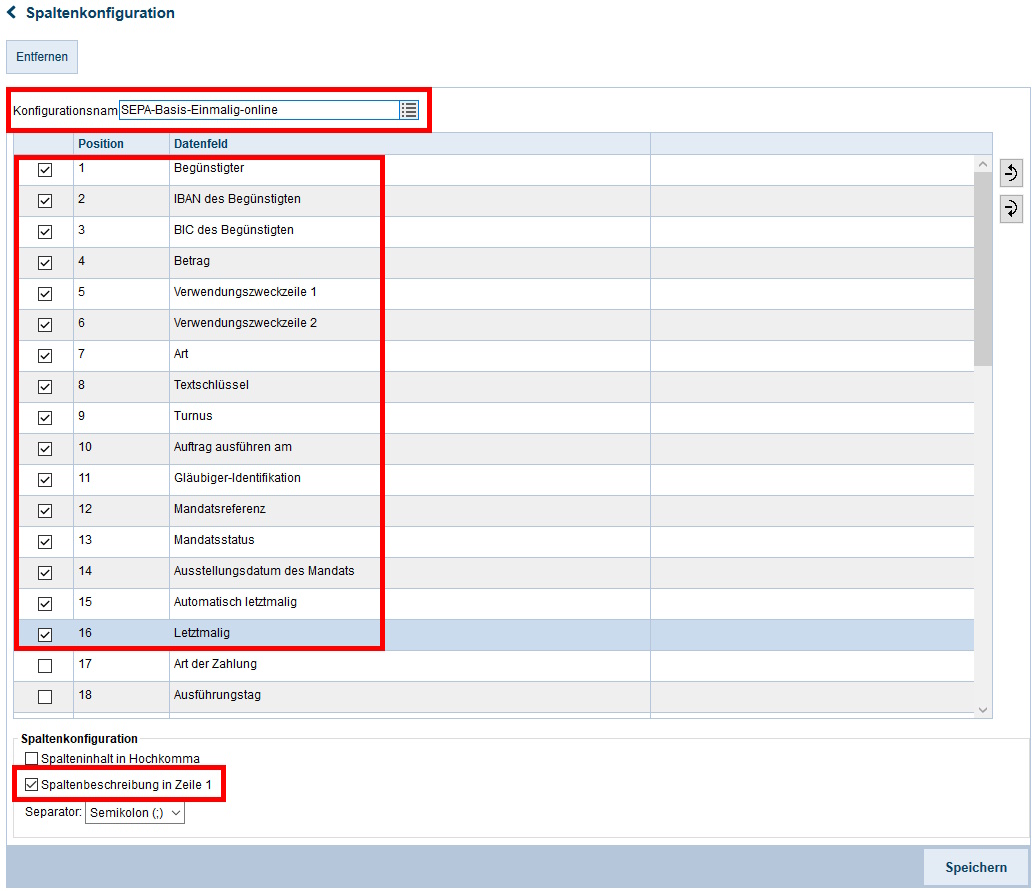Uncheck the Begünstigter row checkbox
Image resolution: width=1034 pixels, height=891 pixels.
[x=45, y=170]
